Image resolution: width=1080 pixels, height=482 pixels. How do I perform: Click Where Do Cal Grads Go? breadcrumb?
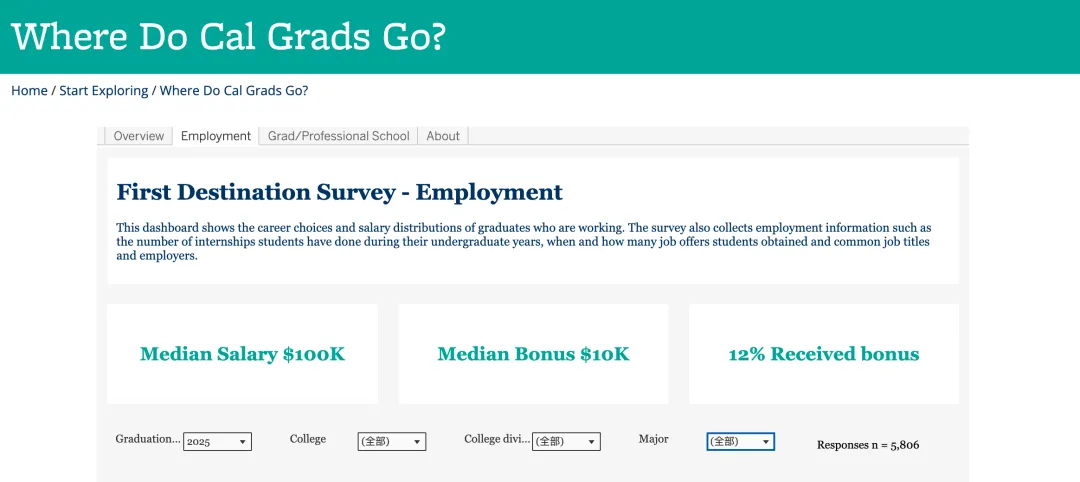pyautogui.click(x=234, y=91)
